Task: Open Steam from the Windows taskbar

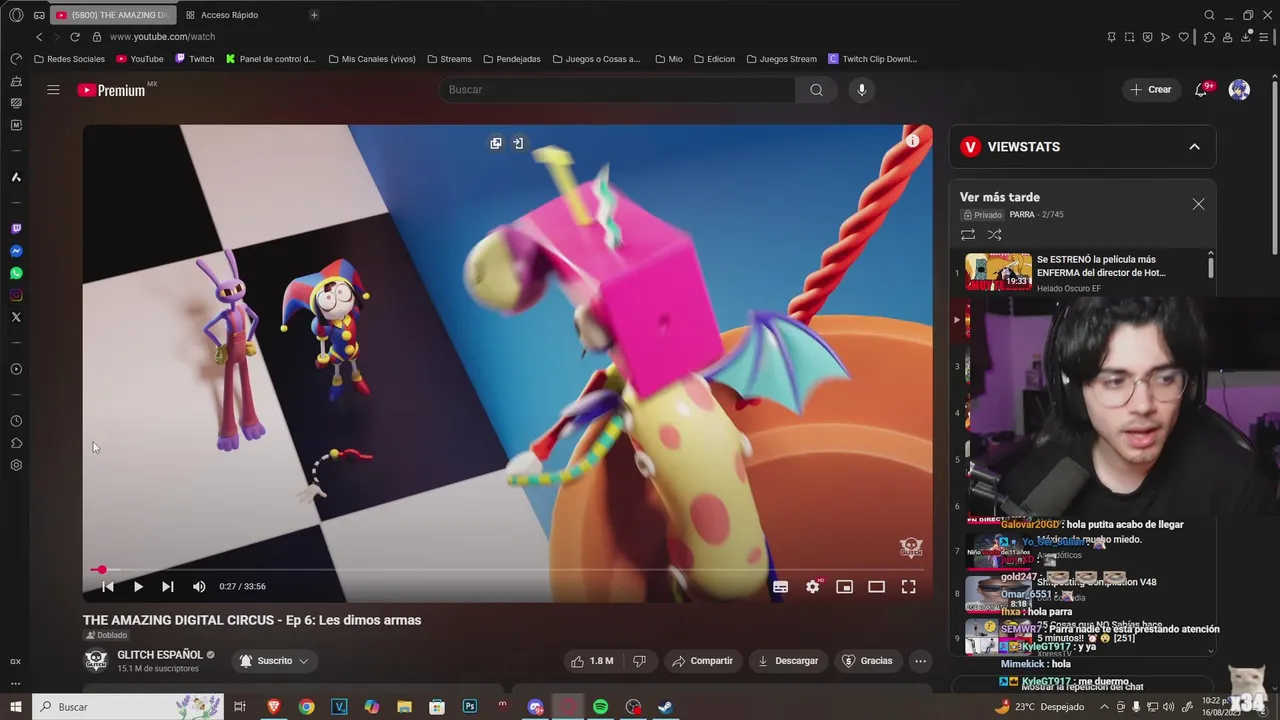Action: [665, 707]
